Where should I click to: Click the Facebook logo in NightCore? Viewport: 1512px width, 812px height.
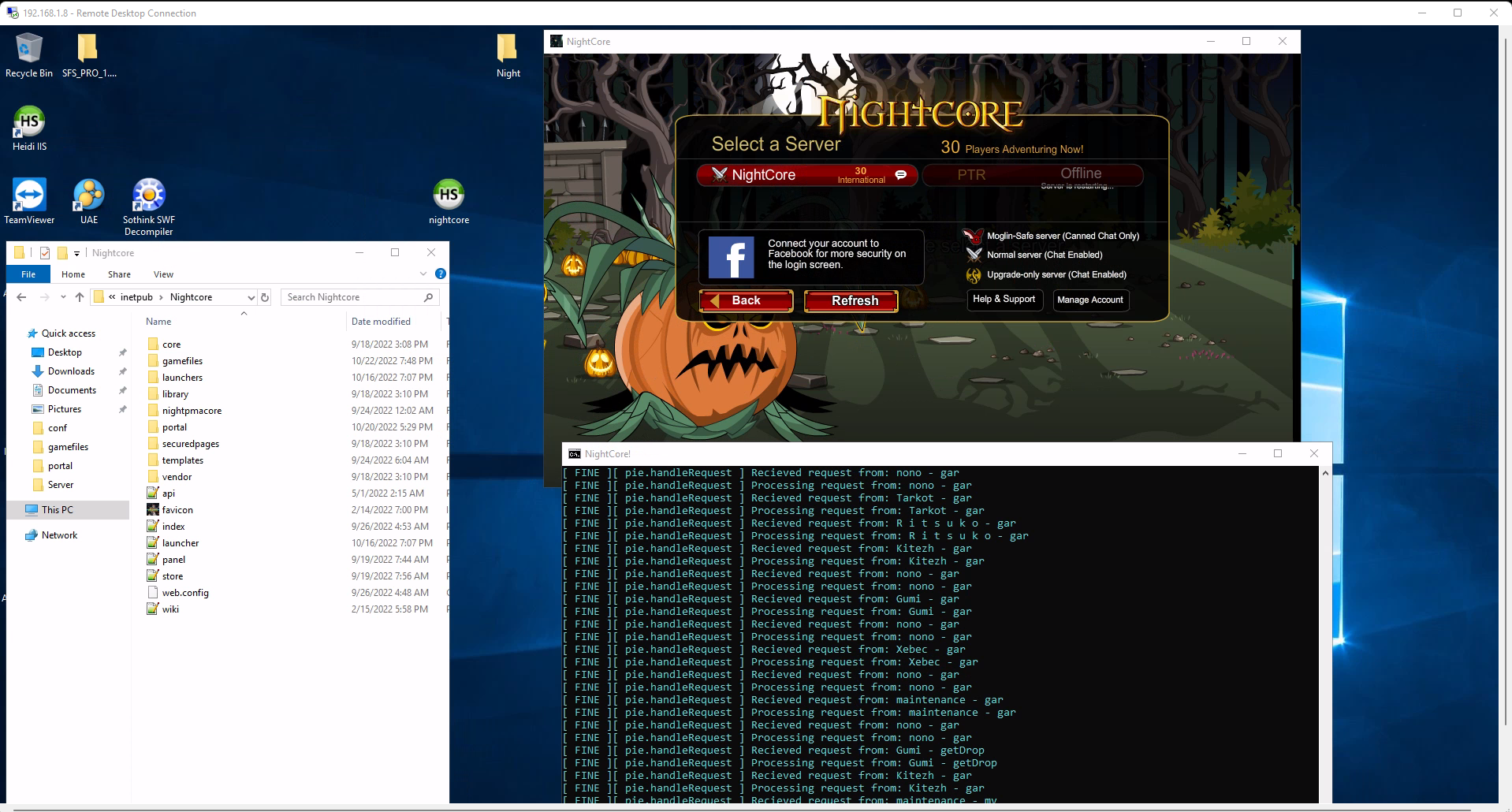(731, 258)
